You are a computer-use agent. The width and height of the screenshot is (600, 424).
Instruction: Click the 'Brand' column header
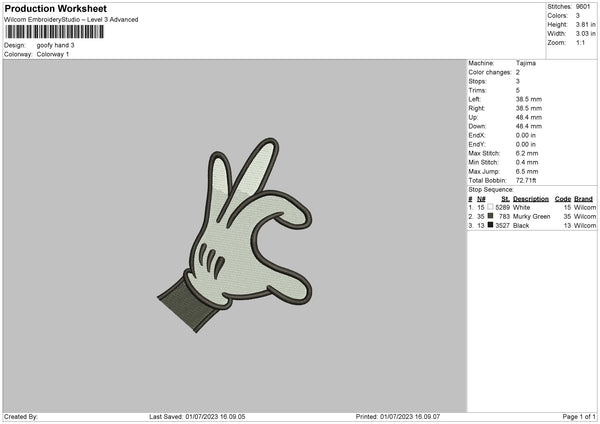(584, 199)
